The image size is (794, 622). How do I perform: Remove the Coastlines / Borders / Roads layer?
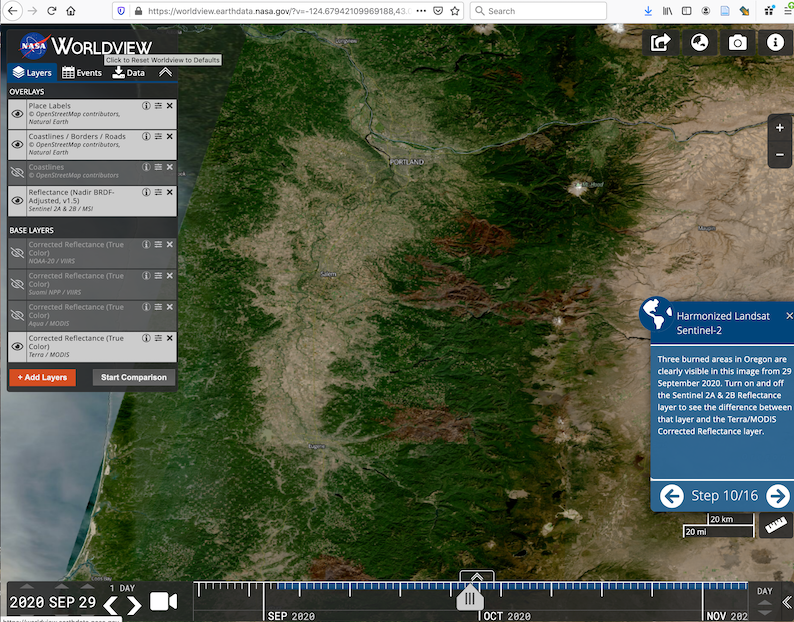170,136
